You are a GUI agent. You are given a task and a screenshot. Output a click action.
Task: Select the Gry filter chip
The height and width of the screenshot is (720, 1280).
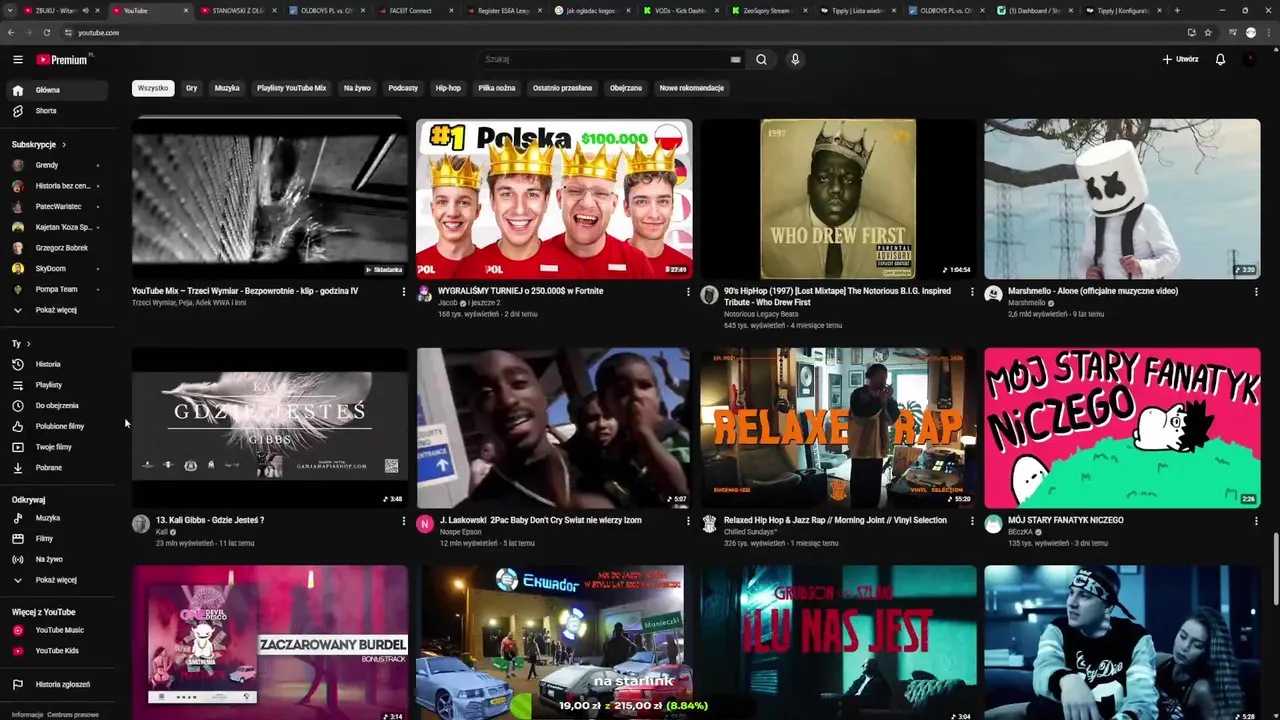point(191,88)
